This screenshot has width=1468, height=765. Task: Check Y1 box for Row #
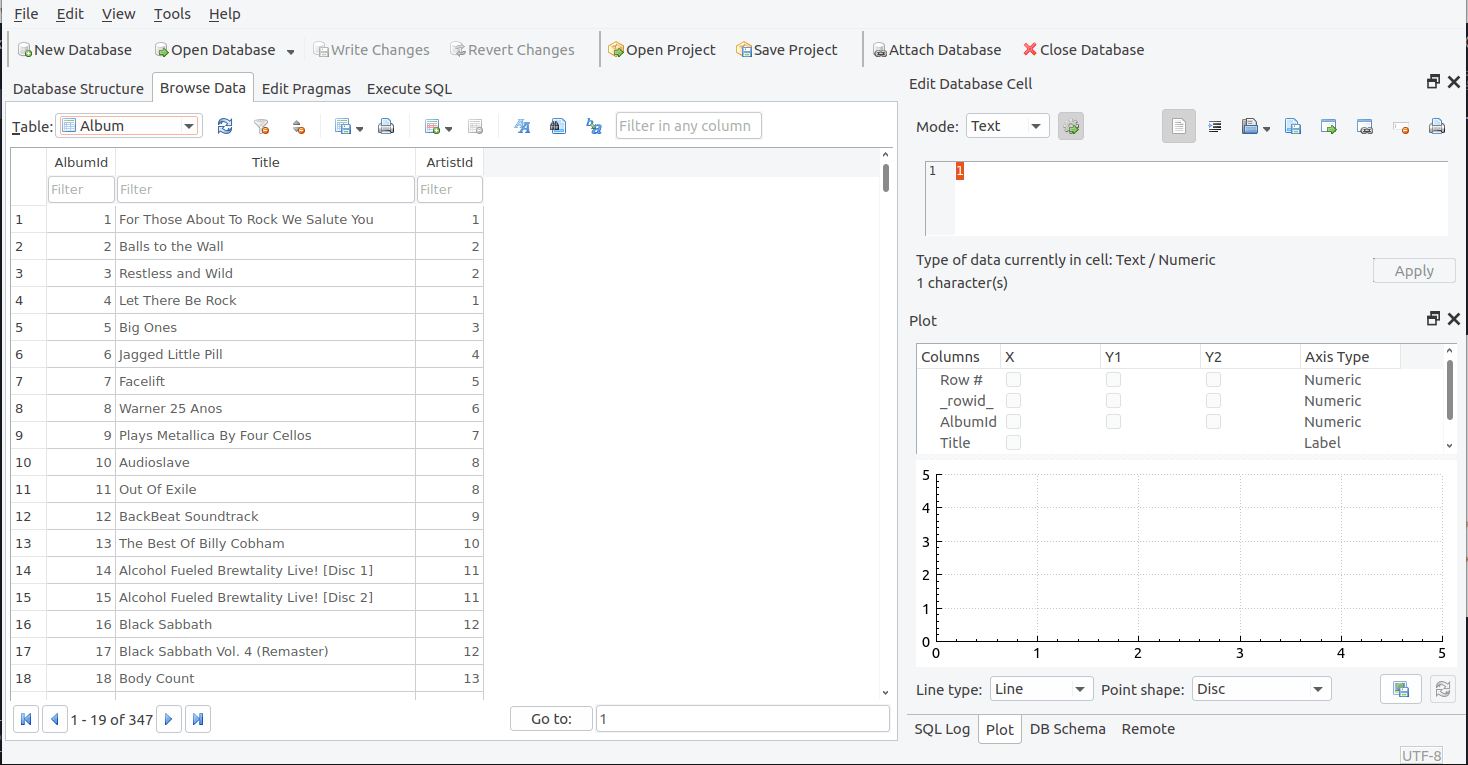(x=1113, y=380)
